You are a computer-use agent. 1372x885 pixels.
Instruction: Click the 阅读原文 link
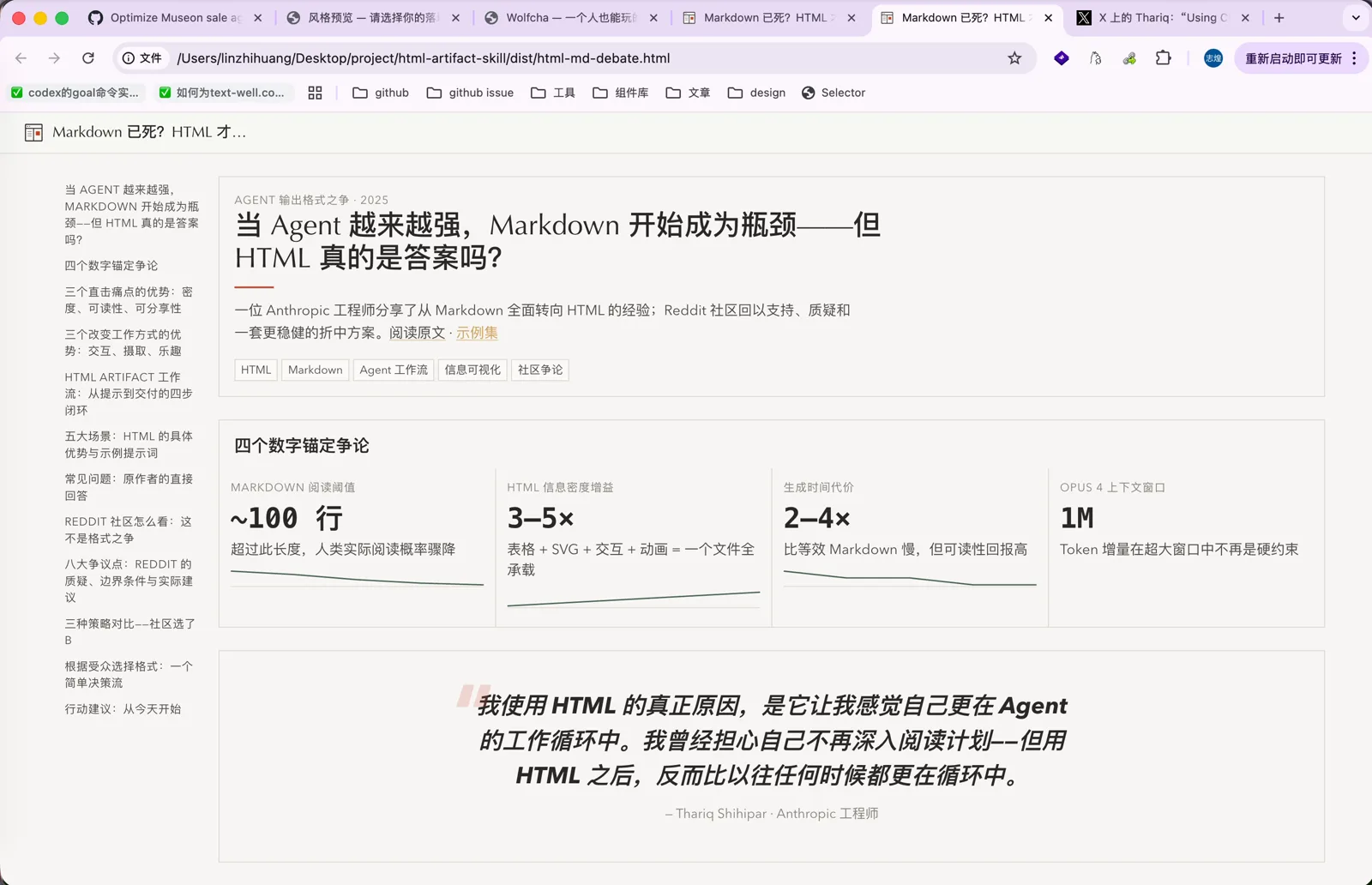tap(418, 333)
